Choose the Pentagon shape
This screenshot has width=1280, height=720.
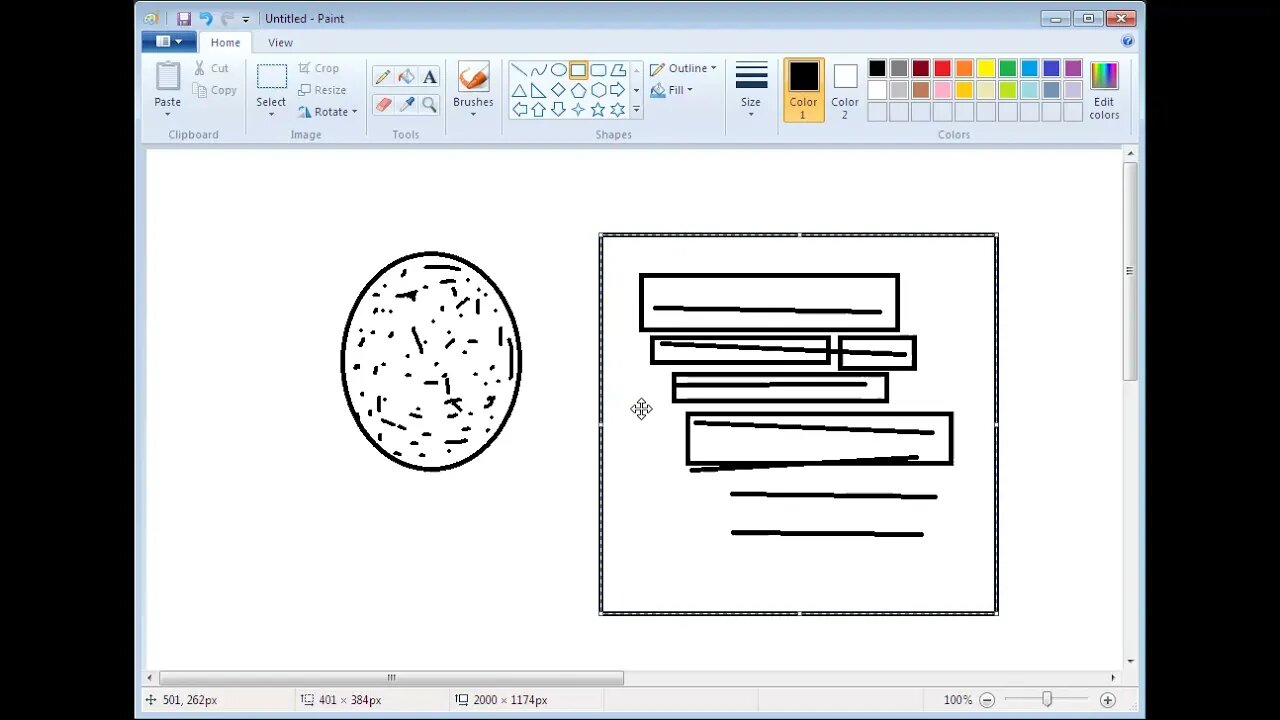point(578,90)
